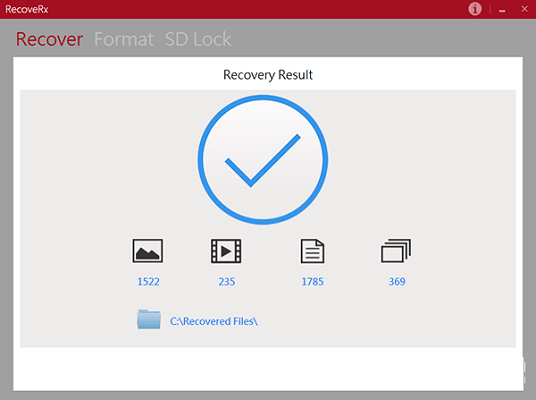Click the photo count 1522
536x400 pixels.
point(148,282)
